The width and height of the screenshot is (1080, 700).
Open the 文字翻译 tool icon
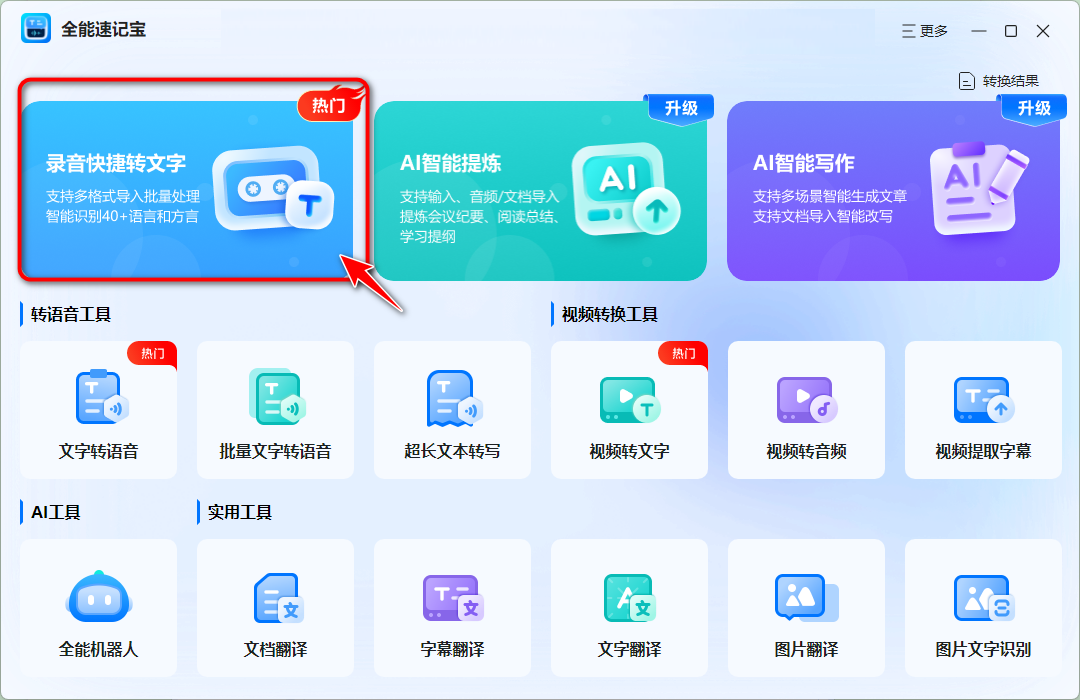tap(630, 597)
